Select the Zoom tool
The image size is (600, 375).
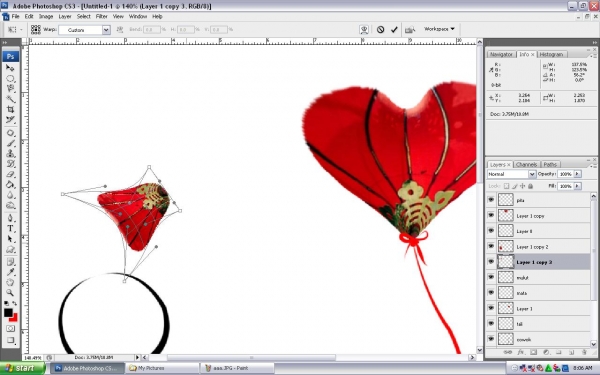pos(10,293)
